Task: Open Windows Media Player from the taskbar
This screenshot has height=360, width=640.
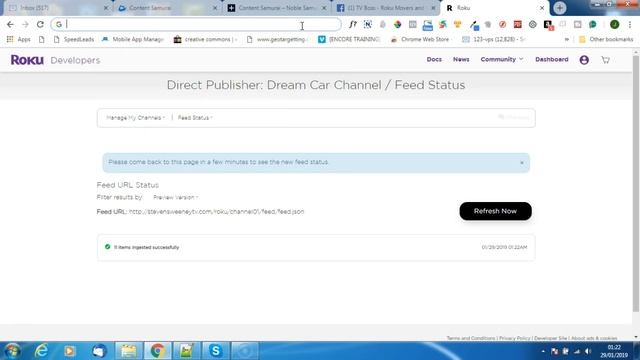Action: [x=69, y=351]
